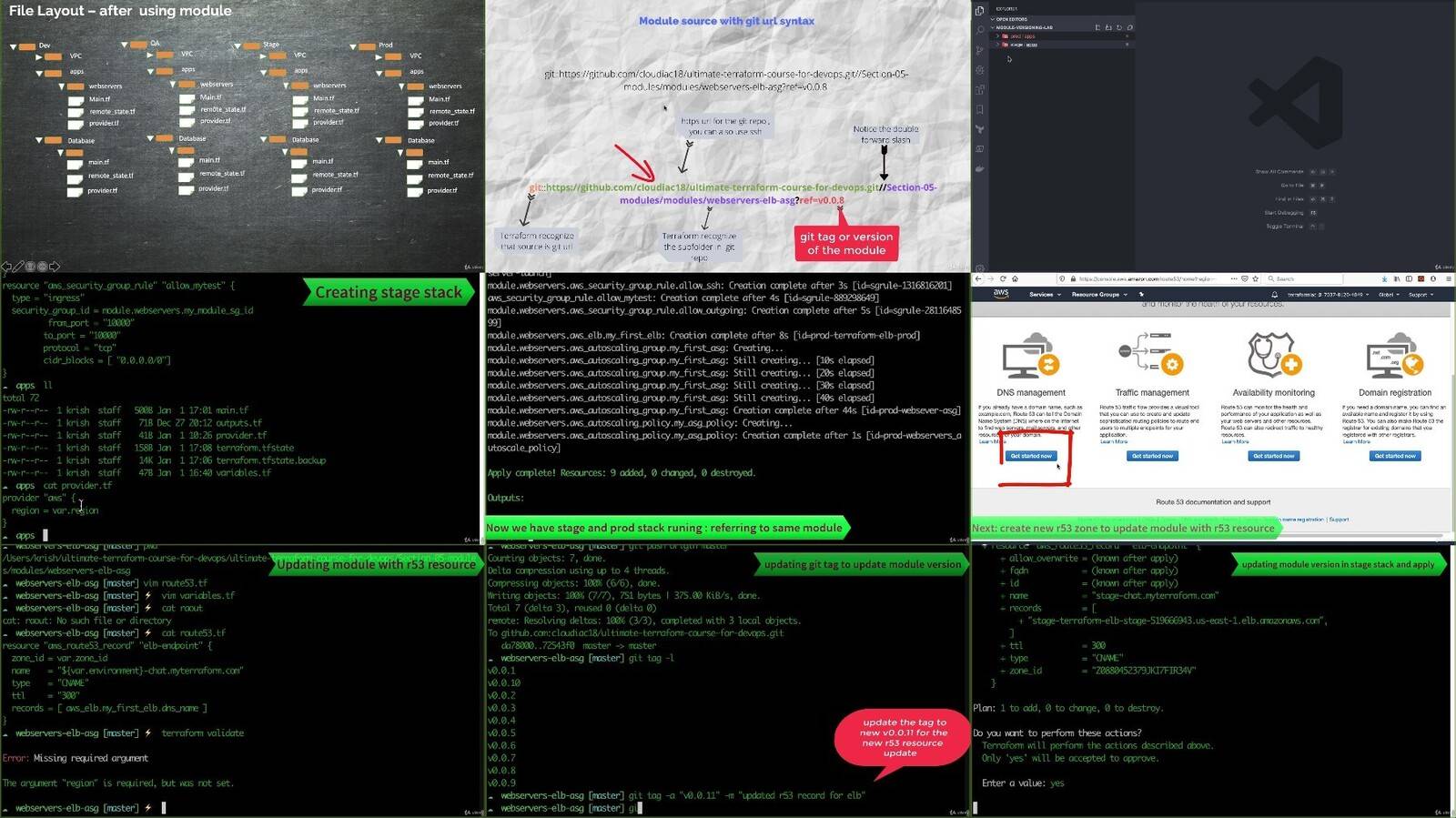This screenshot has width=1456, height=818.
Task: Click the DNS management heading
Action: coord(1031,393)
